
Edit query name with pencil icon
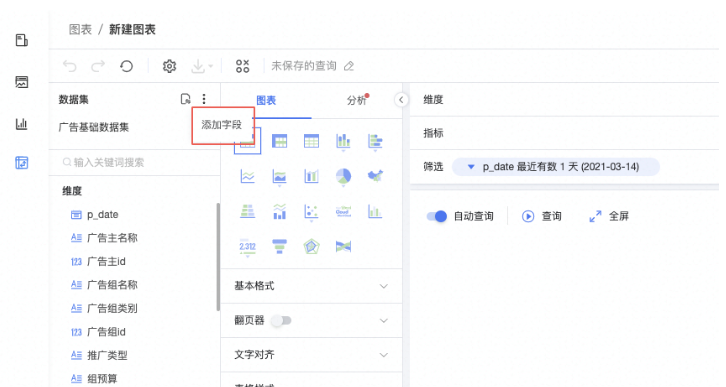349,66
